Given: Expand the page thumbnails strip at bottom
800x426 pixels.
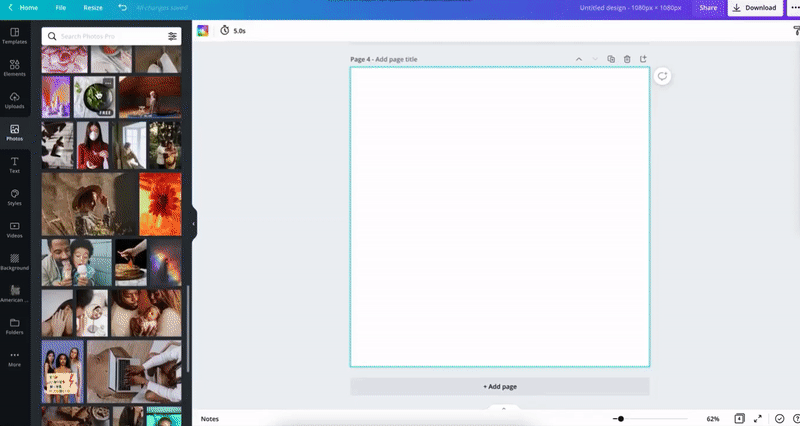Looking at the screenshot, I should (x=503, y=408).
